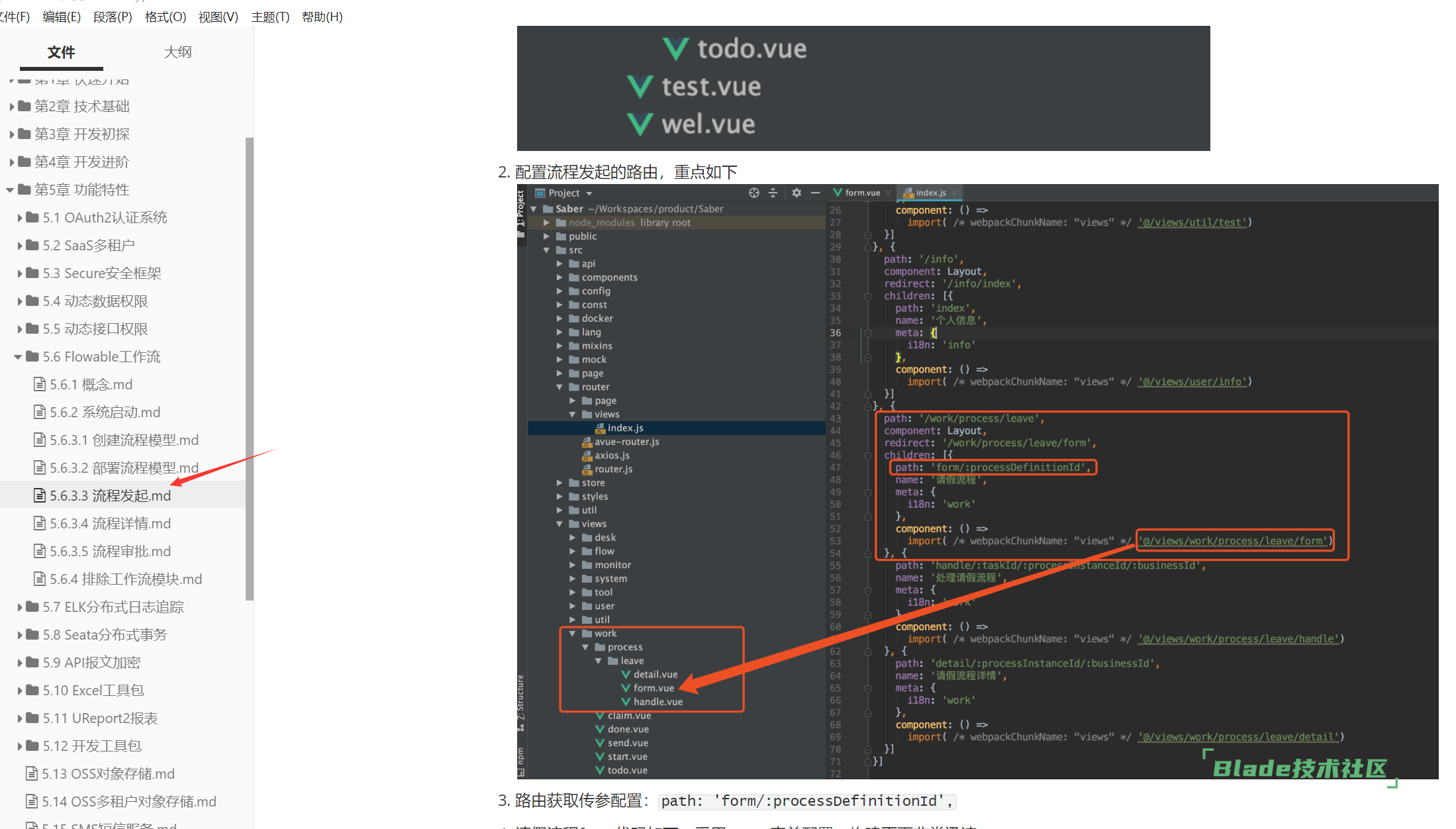Click folder icon of 第5章 功能特性
Screen dimensions: 1456x829
pyautogui.click(x=24, y=189)
